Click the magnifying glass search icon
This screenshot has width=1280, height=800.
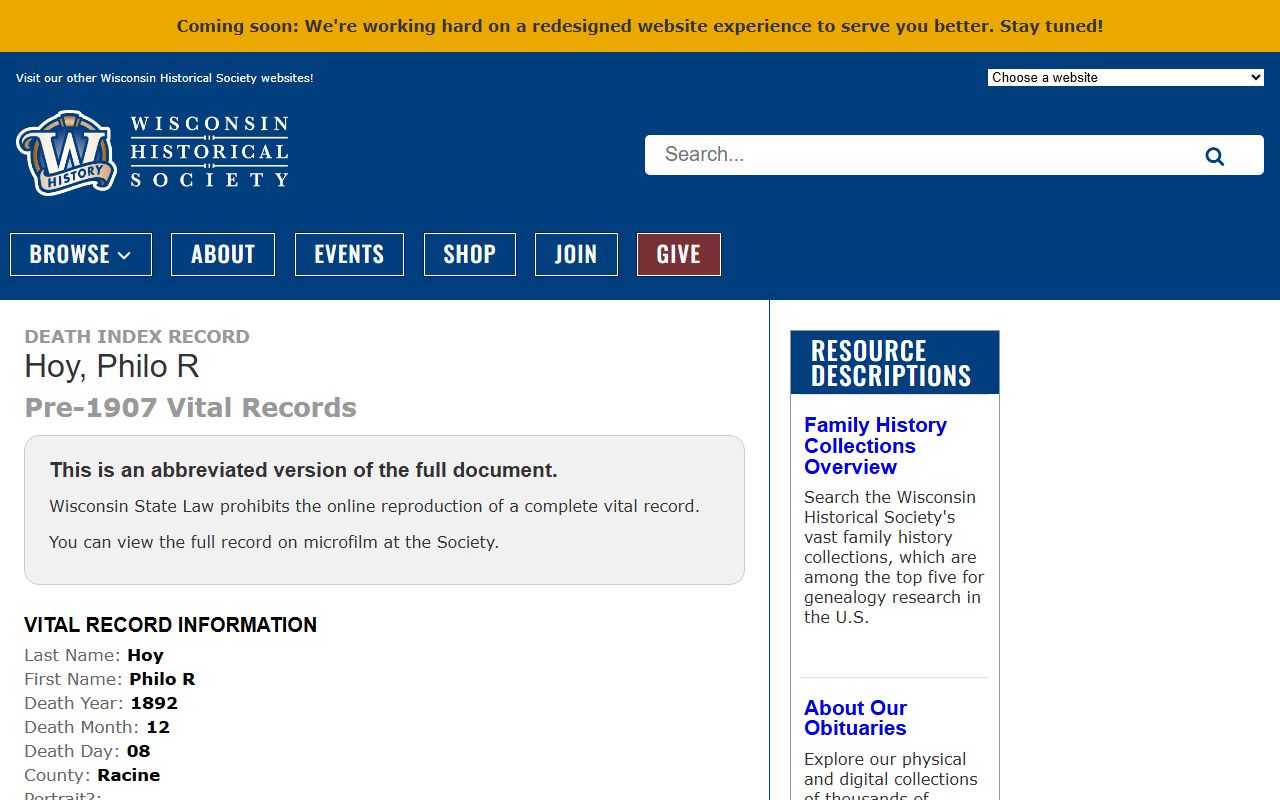point(1214,156)
